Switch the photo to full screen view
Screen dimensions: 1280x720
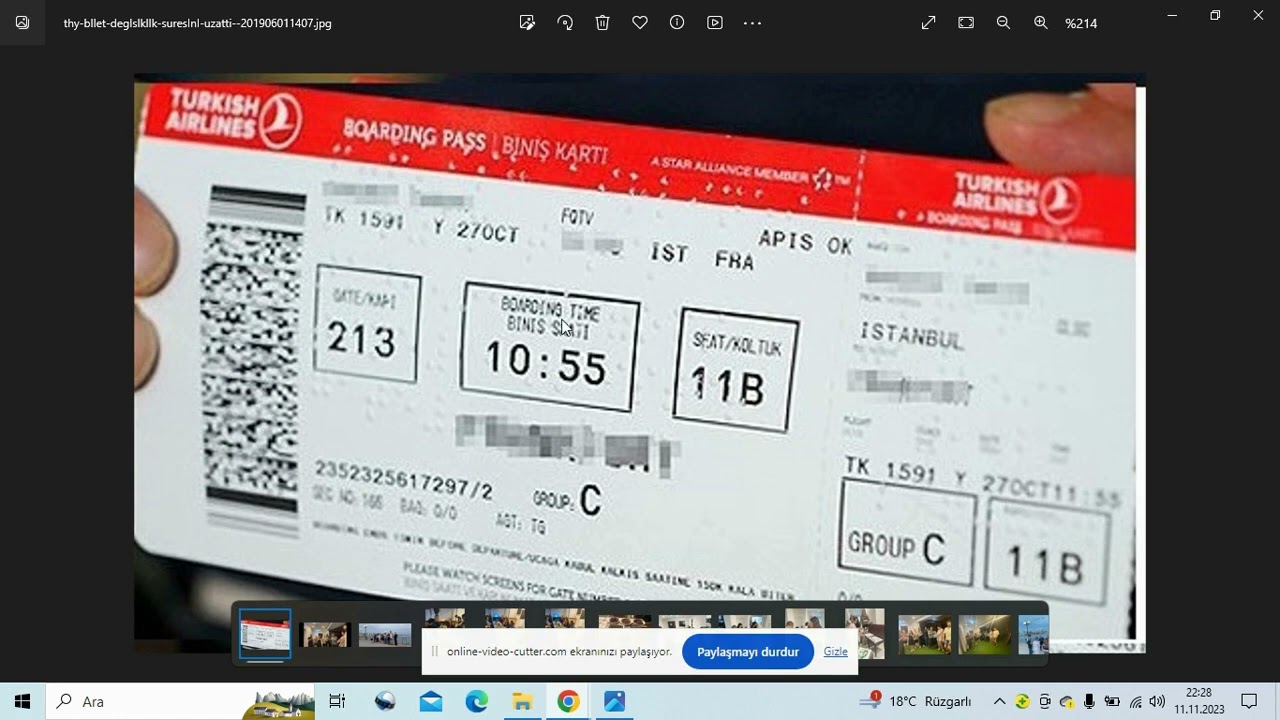(928, 22)
